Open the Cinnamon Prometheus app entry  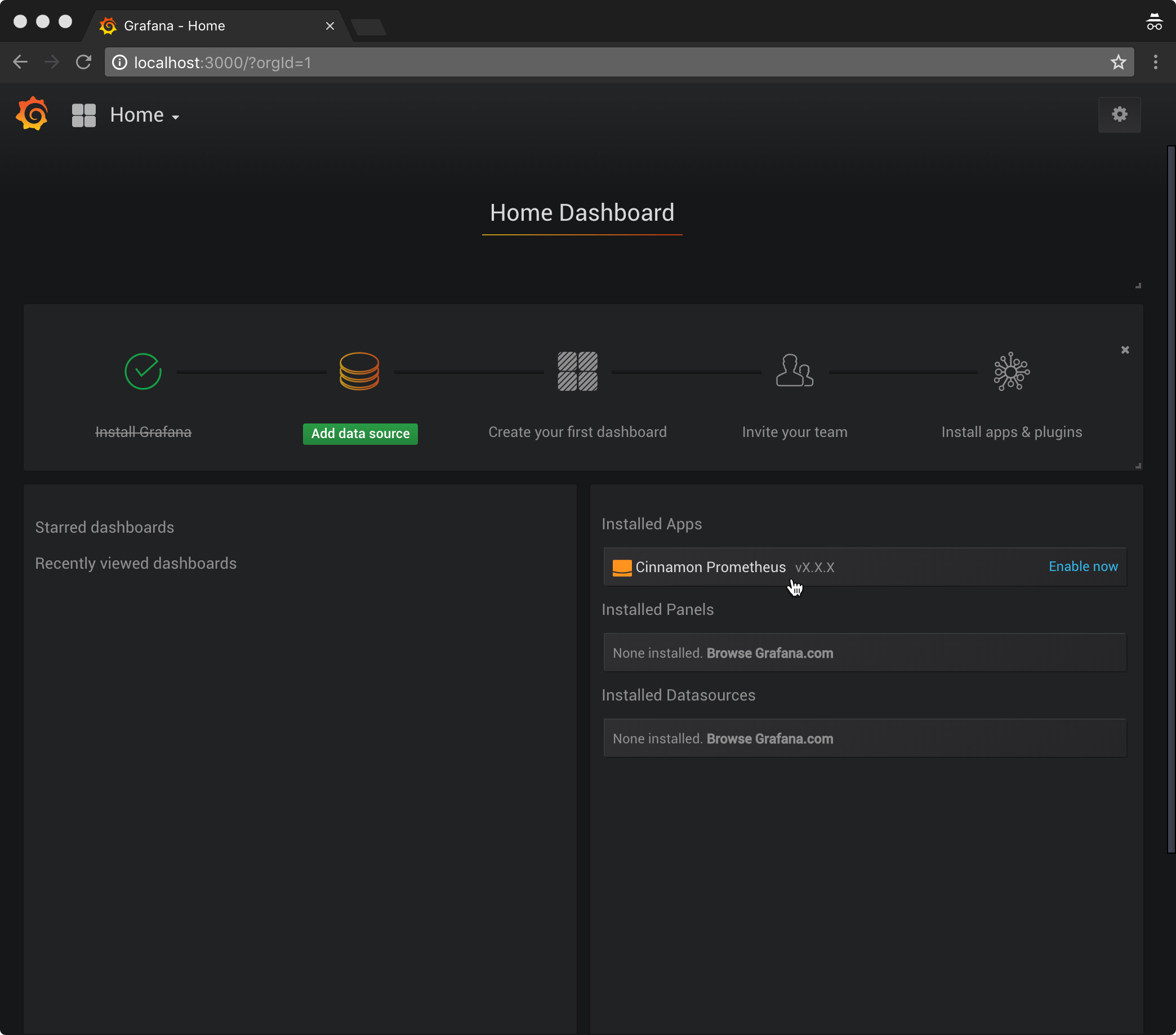[x=864, y=566]
